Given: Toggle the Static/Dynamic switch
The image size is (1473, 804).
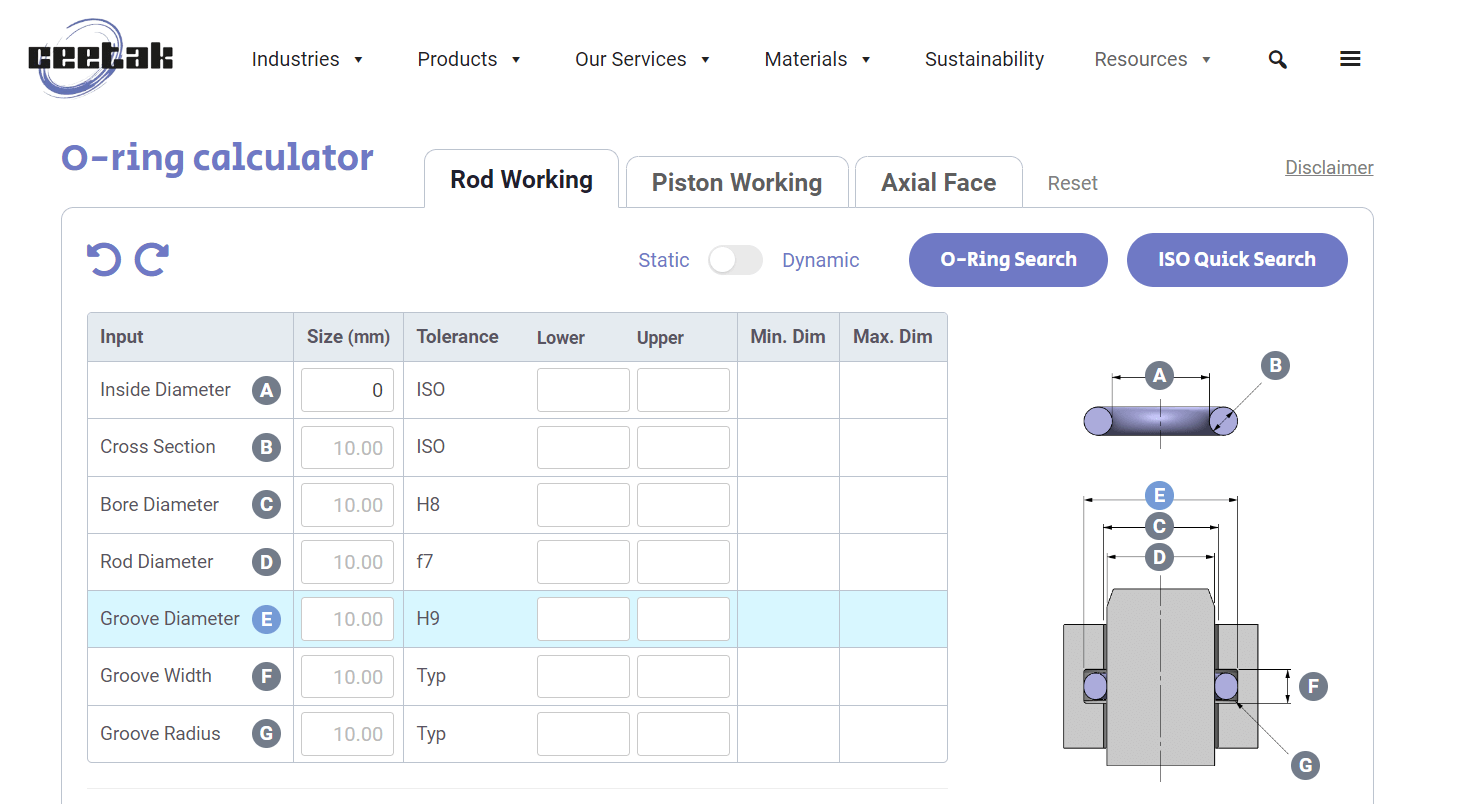Looking at the screenshot, I should 735,260.
